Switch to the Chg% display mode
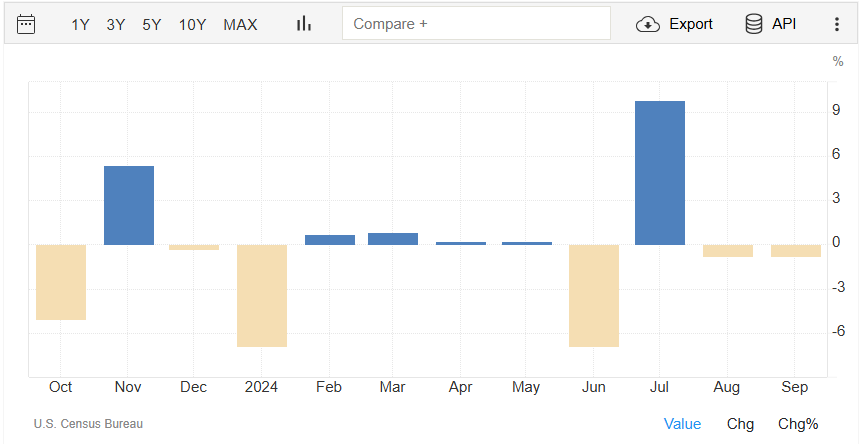 point(798,424)
